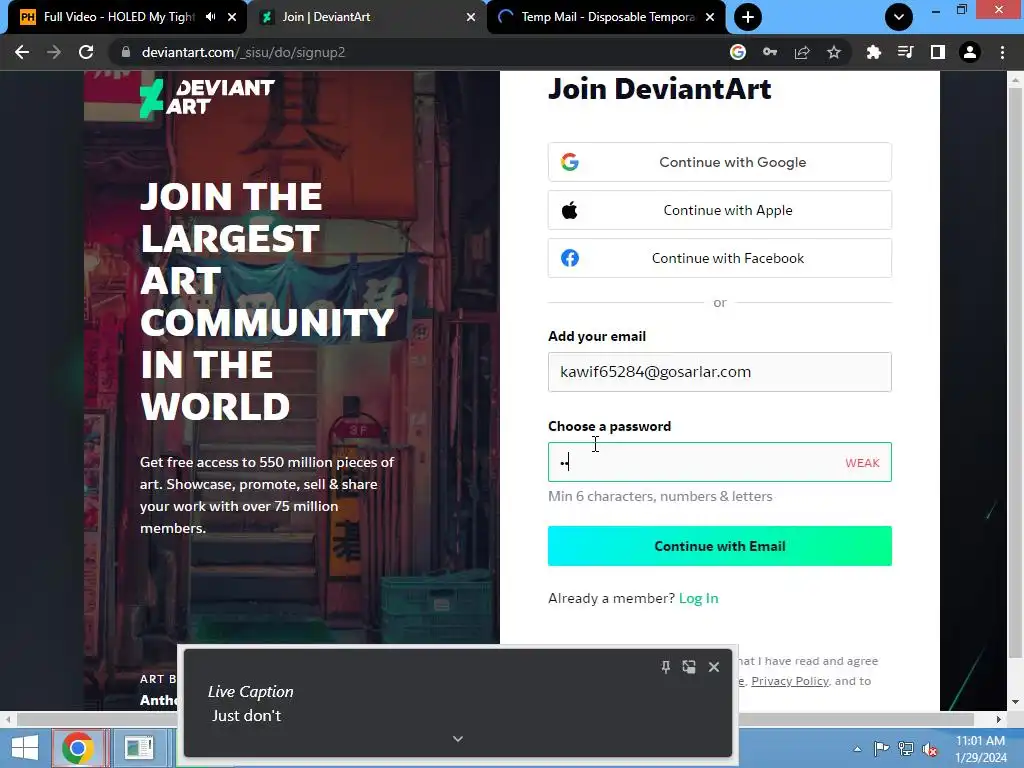This screenshot has width=1024, height=768.
Task: Open Action Center flag icon
Action: pos(881,748)
